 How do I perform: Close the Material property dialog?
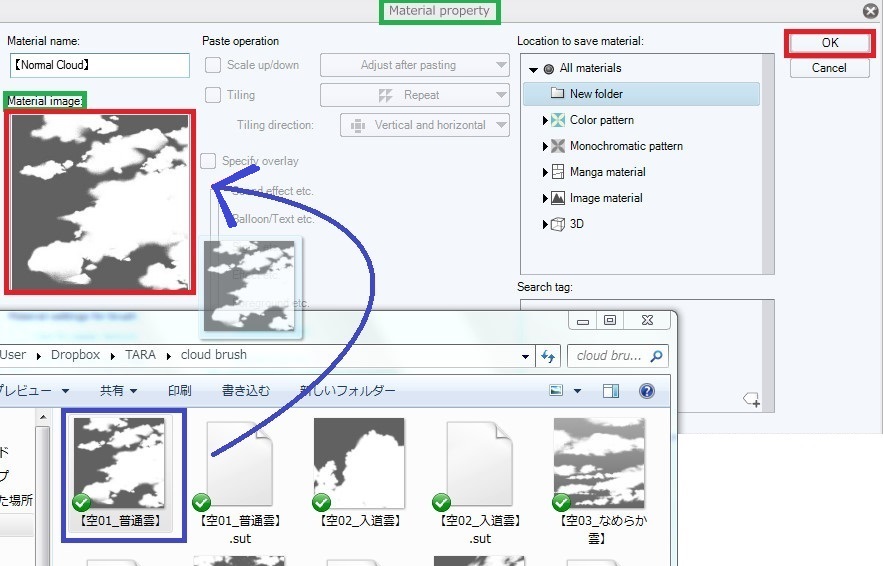pyautogui.click(x=871, y=11)
